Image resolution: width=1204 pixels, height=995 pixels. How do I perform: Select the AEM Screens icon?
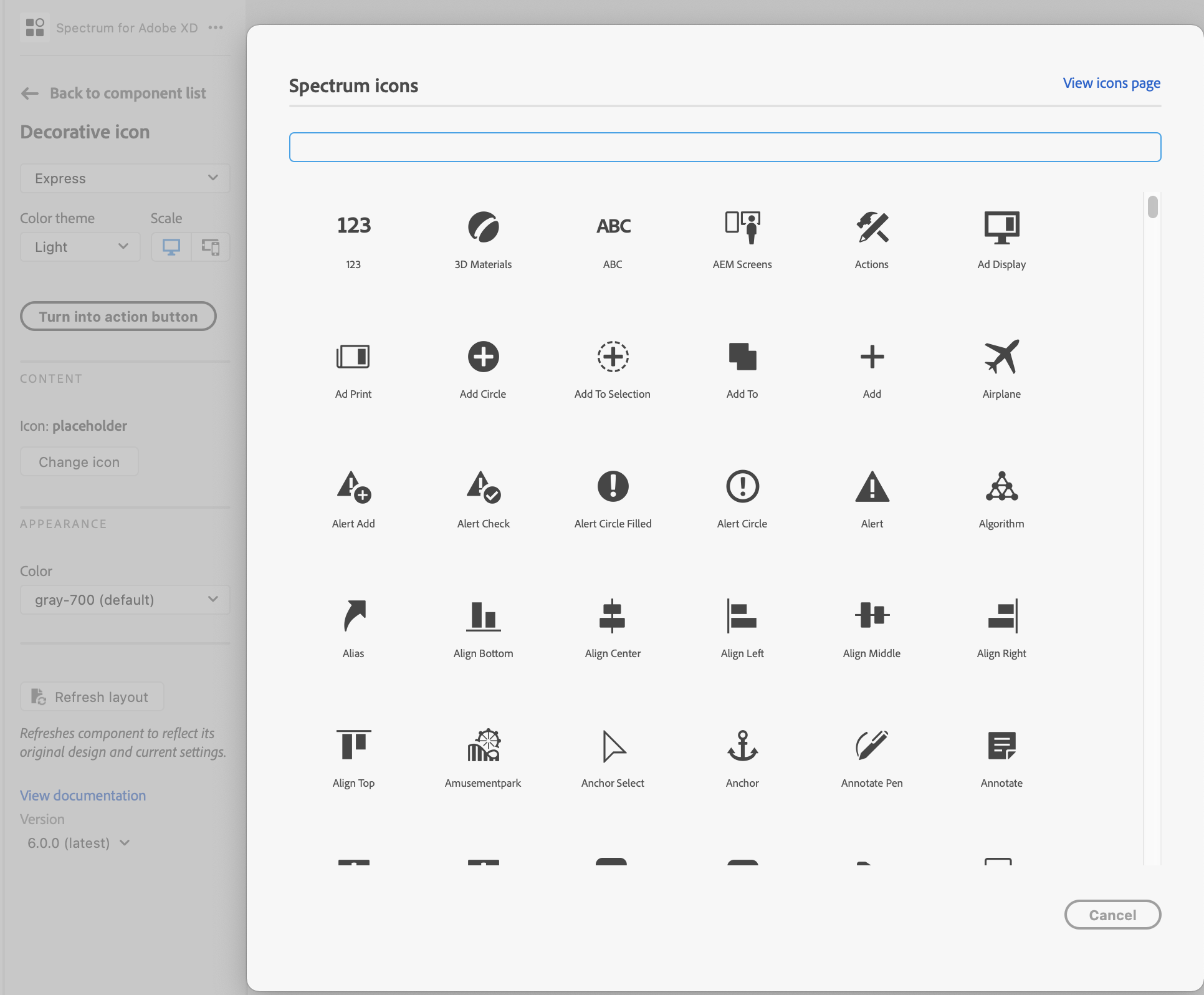click(x=742, y=238)
